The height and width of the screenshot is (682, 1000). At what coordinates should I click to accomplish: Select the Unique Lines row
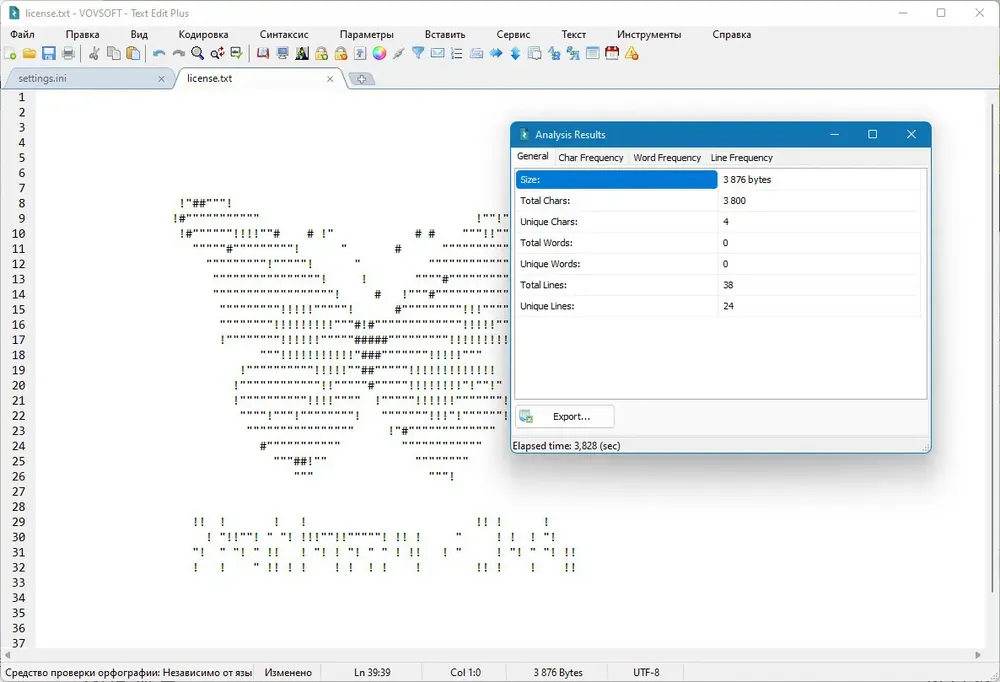point(719,306)
